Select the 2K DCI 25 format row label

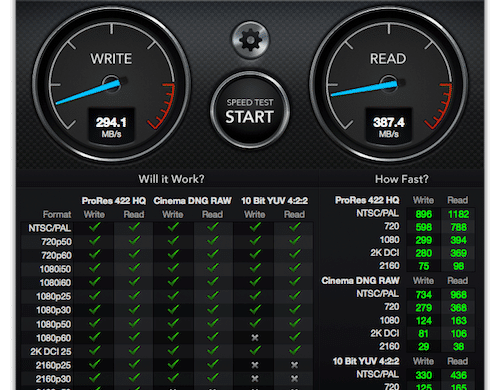51,351
